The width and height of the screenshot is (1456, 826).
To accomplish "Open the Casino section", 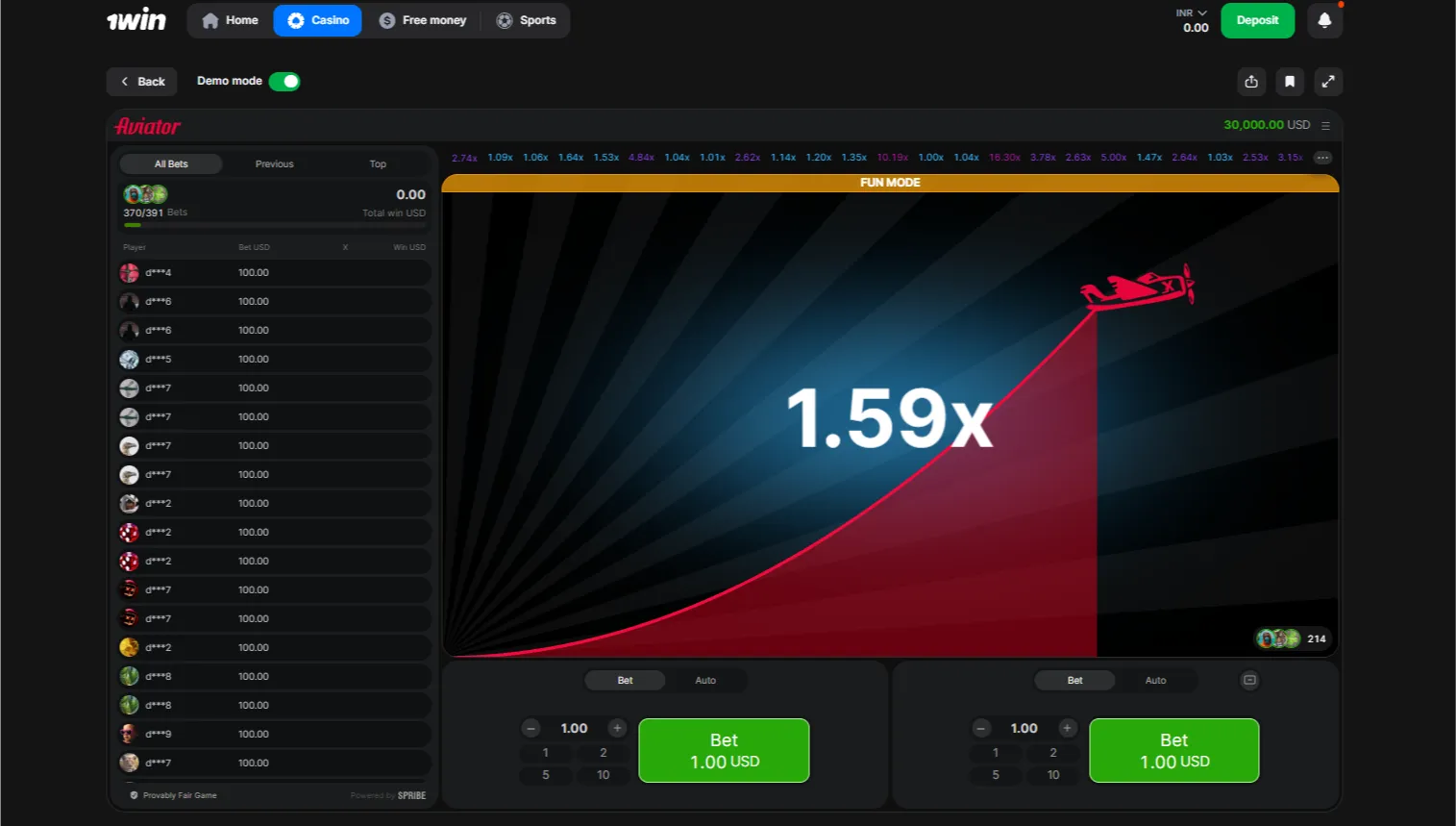I will pyautogui.click(x=318, y=20).
